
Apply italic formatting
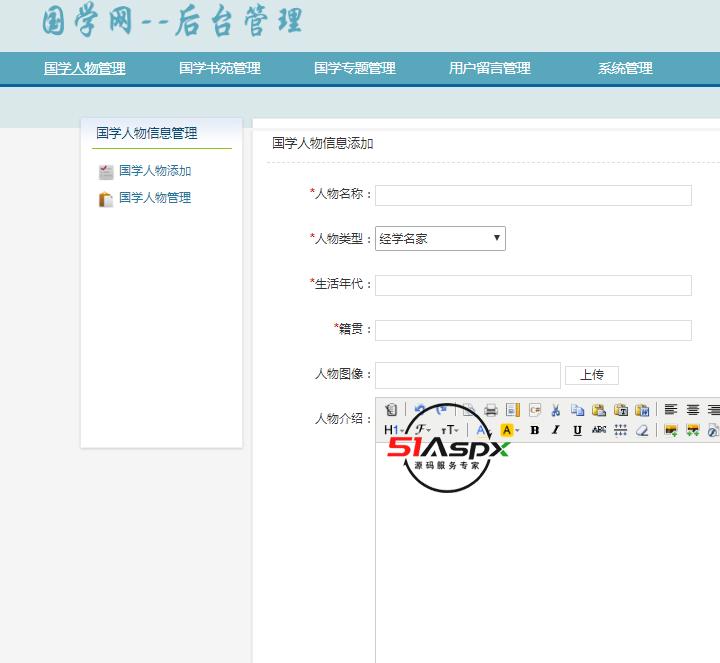pyautogui.click(x=556, y=430)
